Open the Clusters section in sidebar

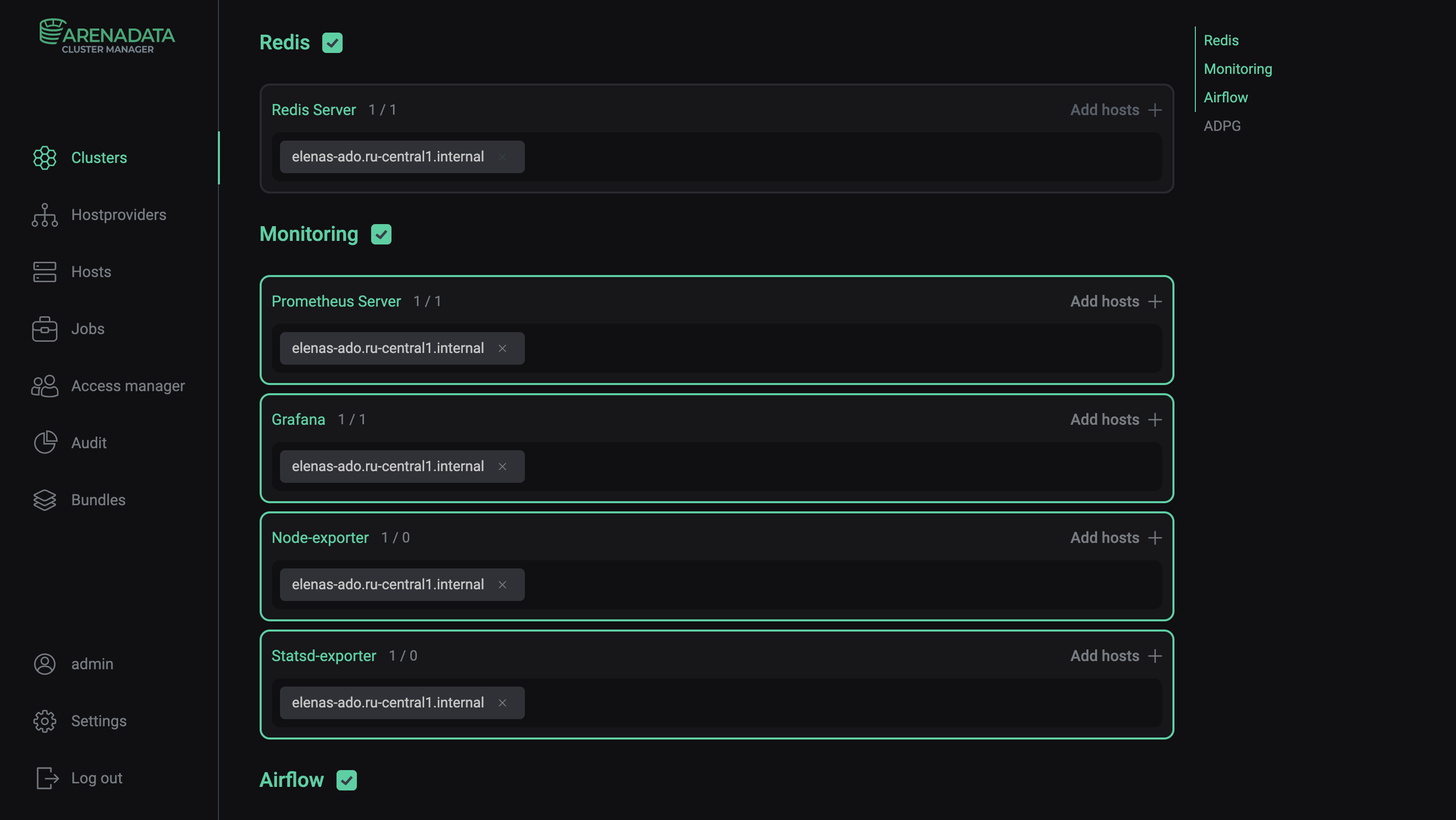tap(99, 158)
